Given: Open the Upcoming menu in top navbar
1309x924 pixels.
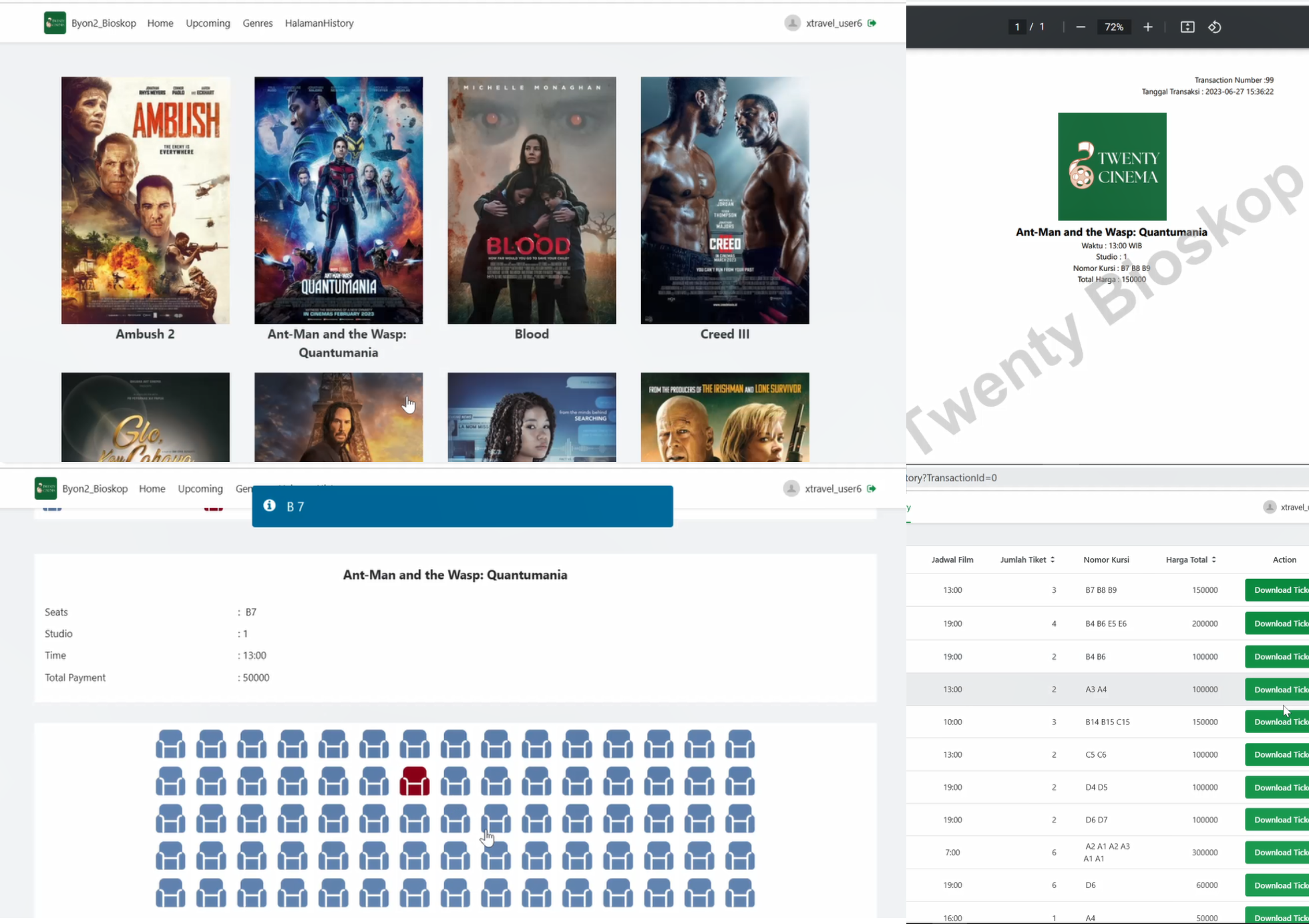Looking at the screenshot, I should 208,23.
